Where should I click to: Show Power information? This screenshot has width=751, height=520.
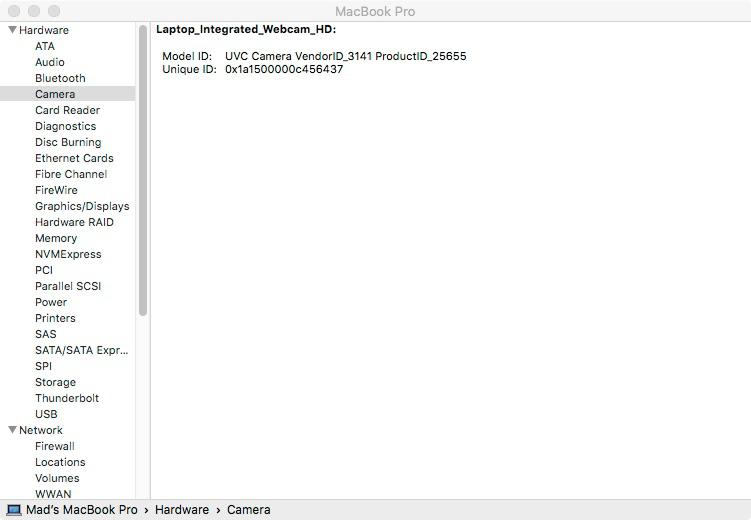(x=51, y=302)
